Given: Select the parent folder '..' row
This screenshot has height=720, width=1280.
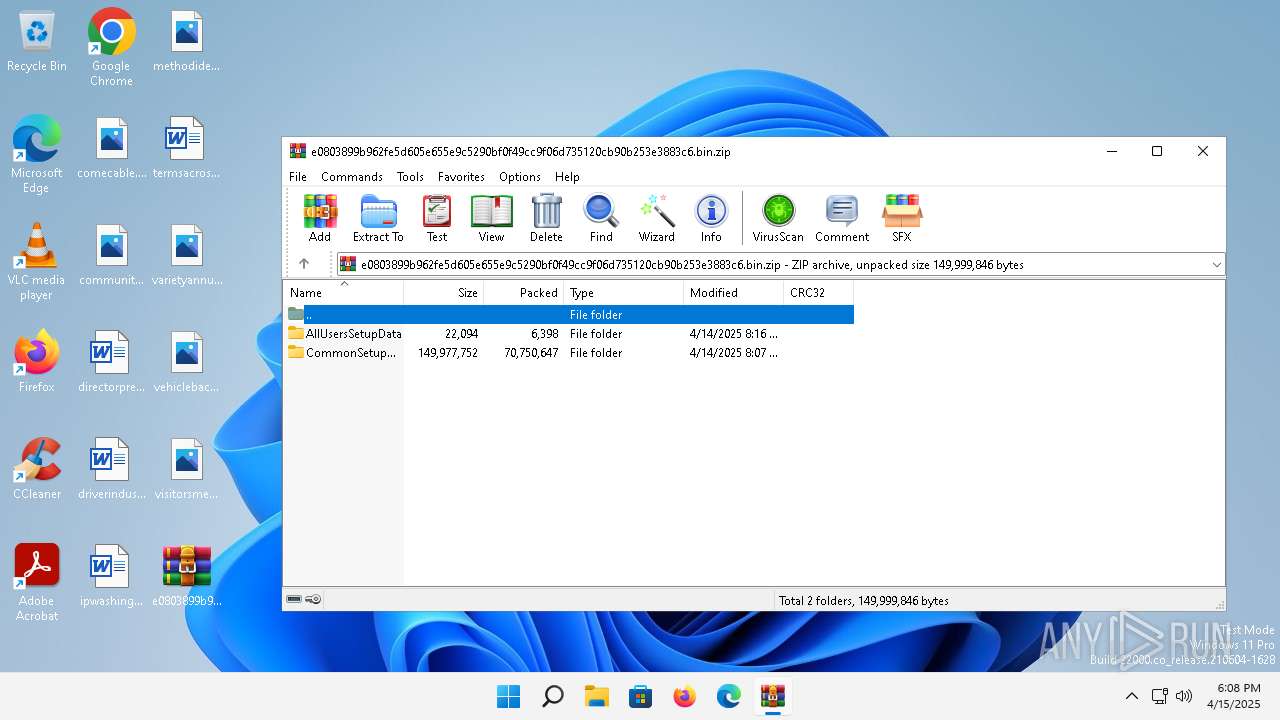Looking at the screenshot, I should (x=570, y=314).
